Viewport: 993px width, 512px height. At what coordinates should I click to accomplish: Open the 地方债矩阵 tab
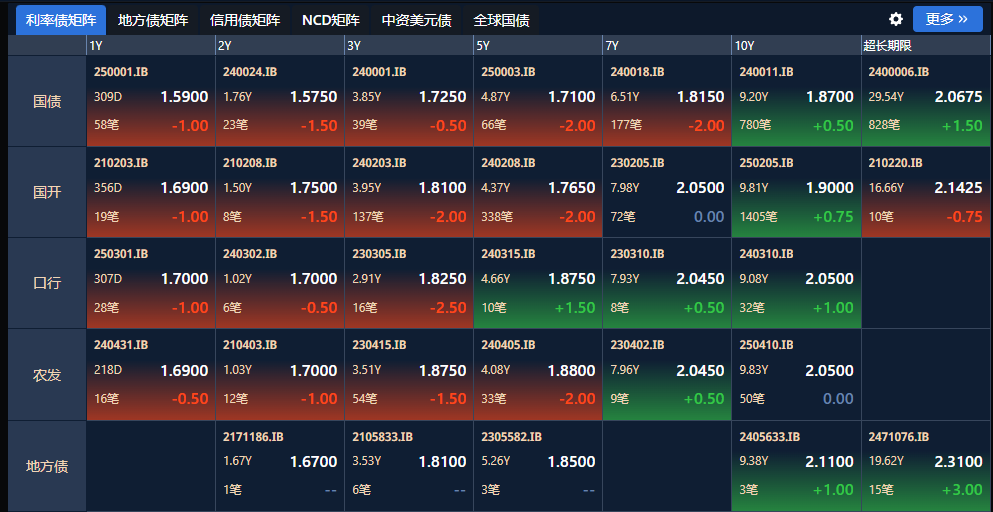point(153,20)
